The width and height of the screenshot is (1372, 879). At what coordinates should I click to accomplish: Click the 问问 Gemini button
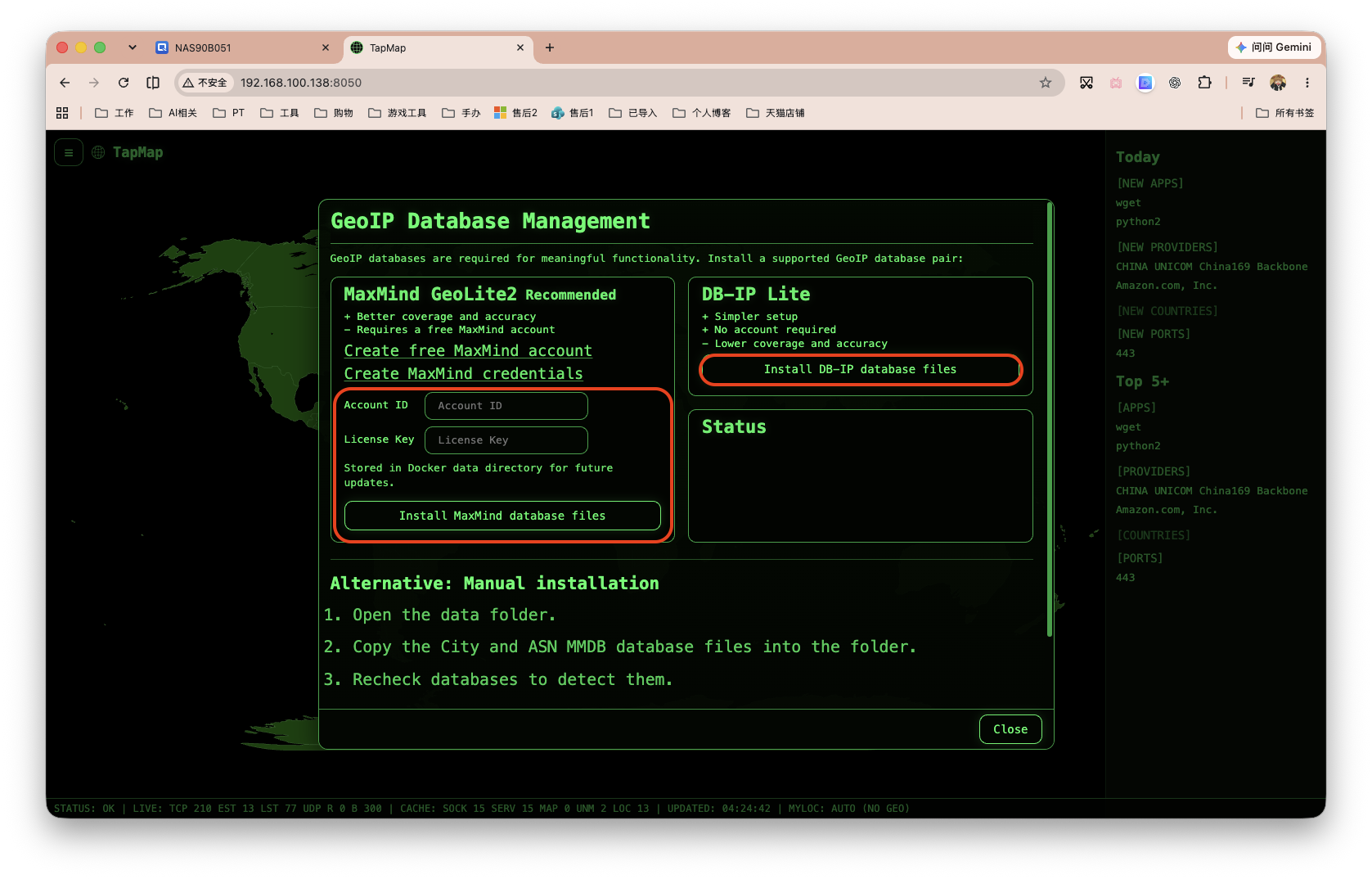coord(1274,47)
